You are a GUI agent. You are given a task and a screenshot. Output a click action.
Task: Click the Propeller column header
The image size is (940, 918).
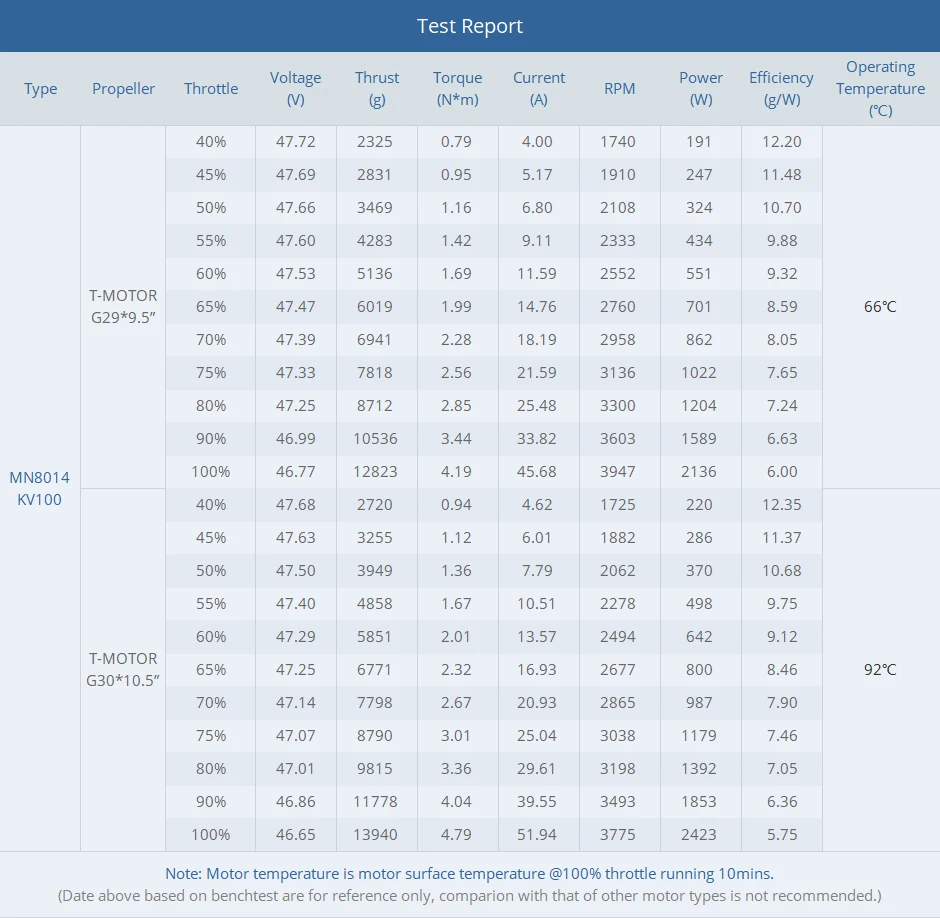(124, 89)
